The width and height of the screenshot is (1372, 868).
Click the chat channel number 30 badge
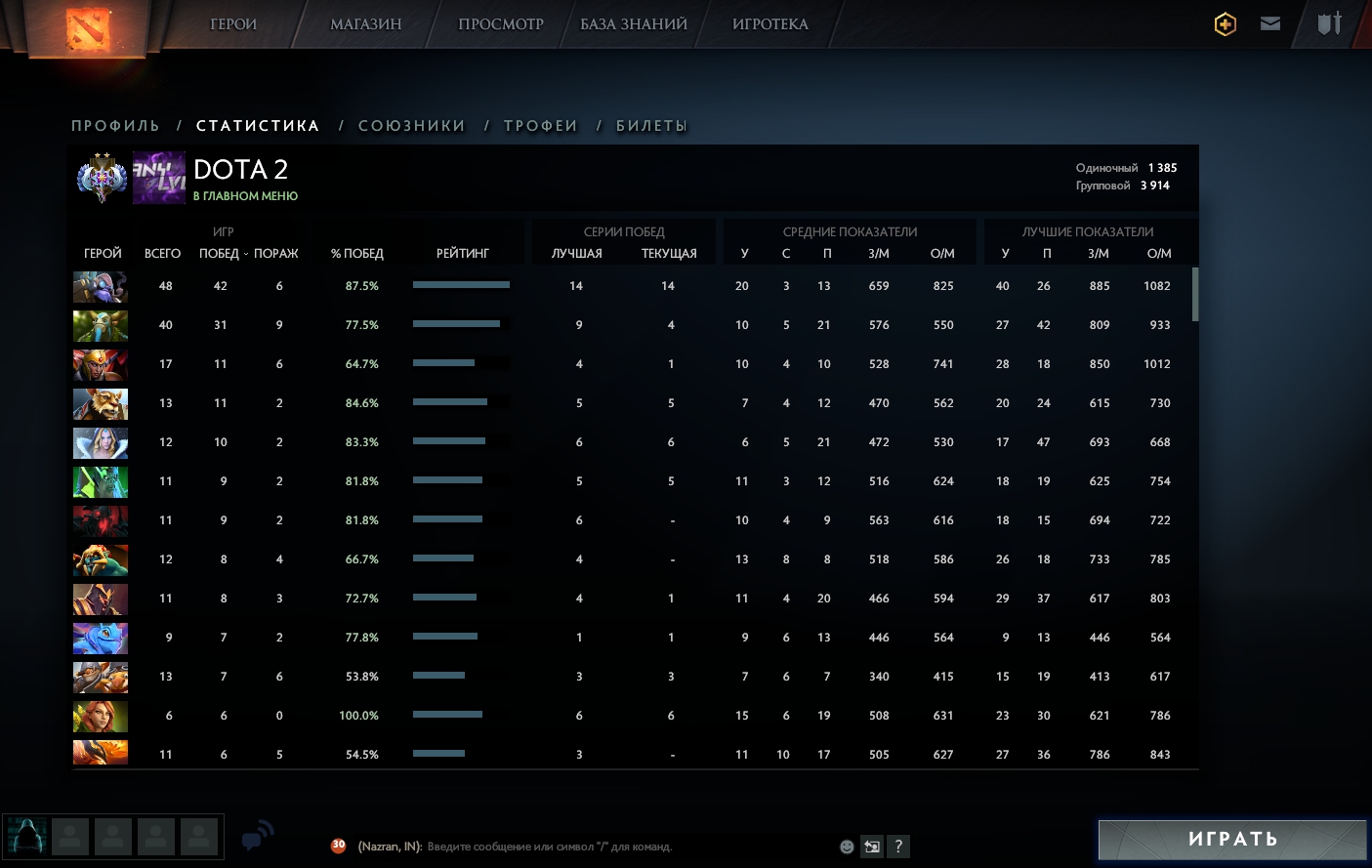(x=338, y=846)
